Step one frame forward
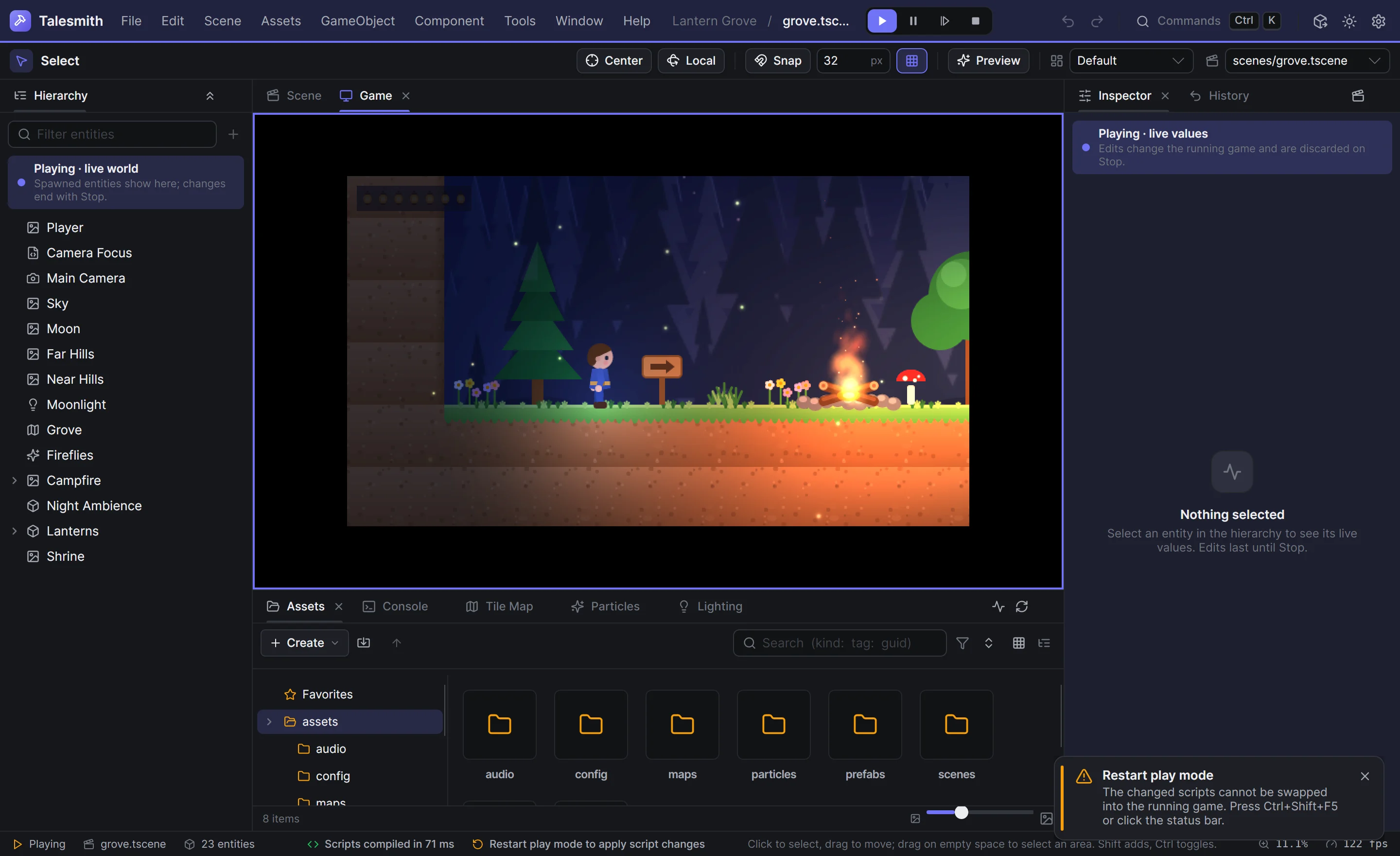 pos(945,21)
